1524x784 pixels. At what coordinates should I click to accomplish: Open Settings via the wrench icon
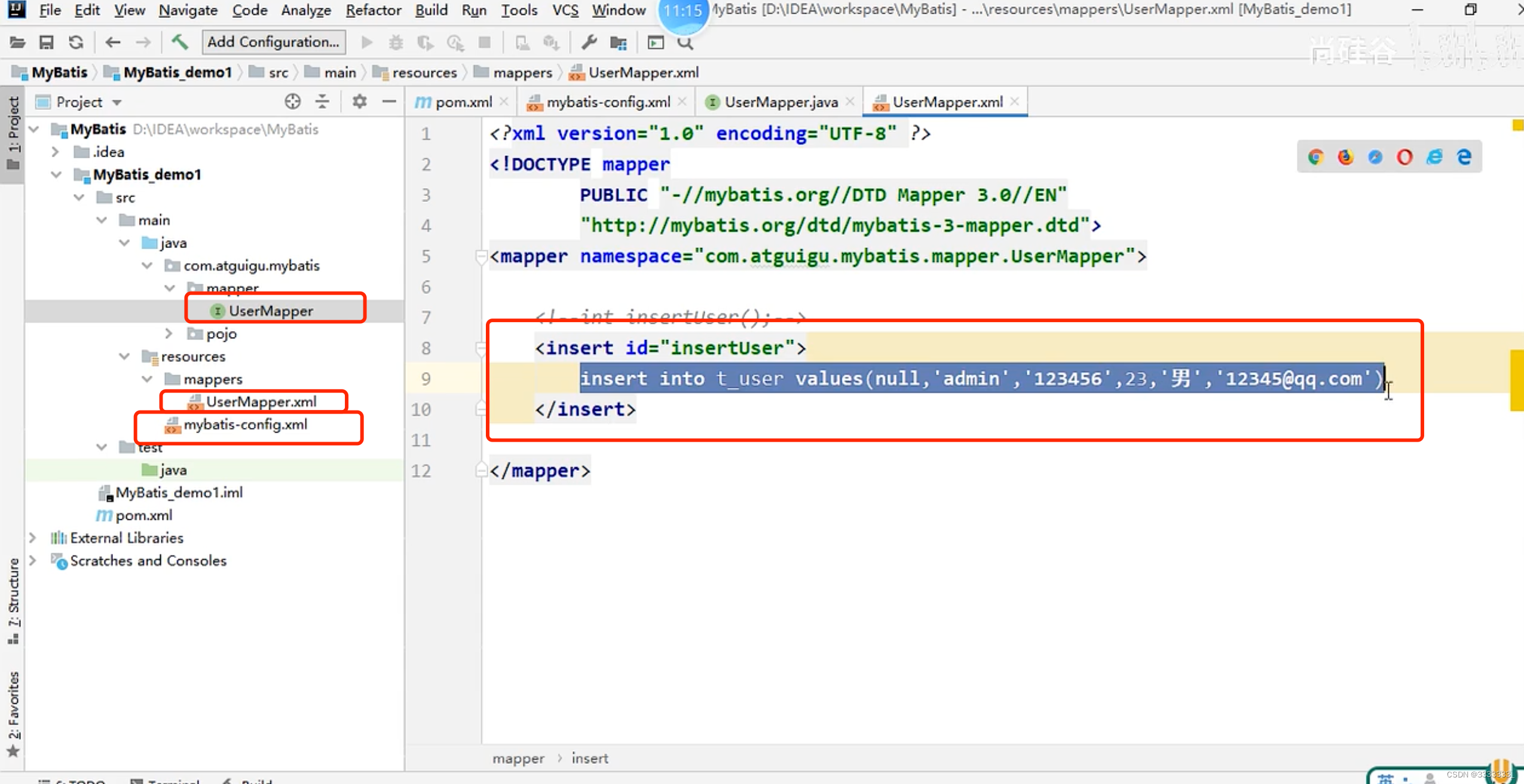(x=589, y=42)
